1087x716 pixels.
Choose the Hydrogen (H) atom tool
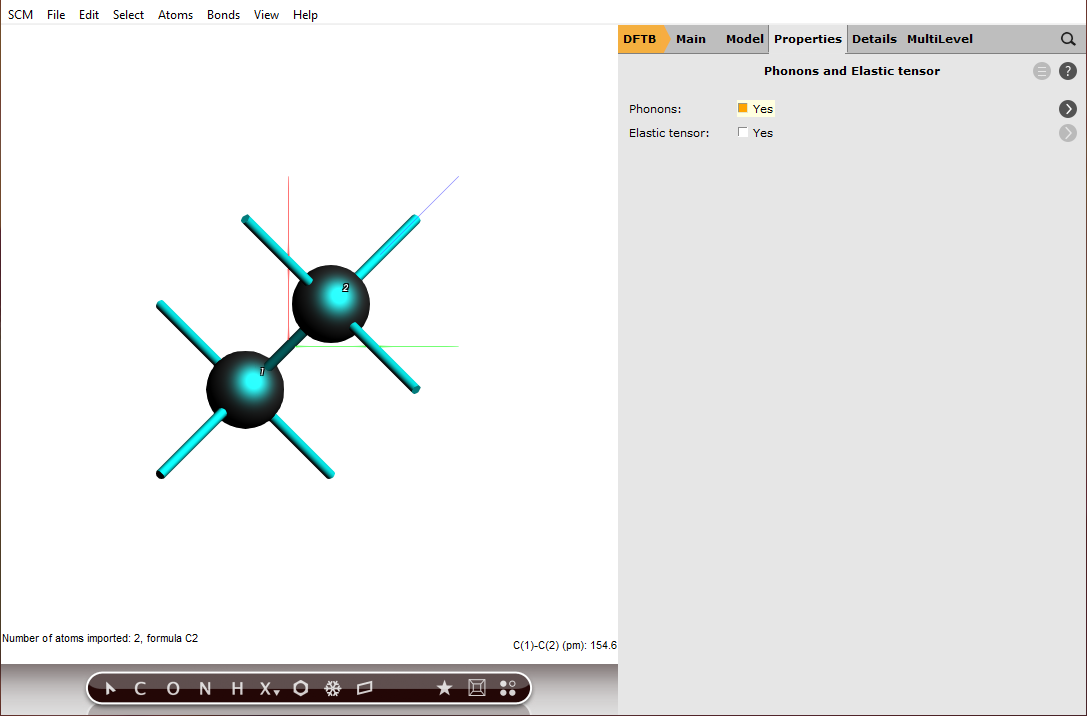[237, 688]
